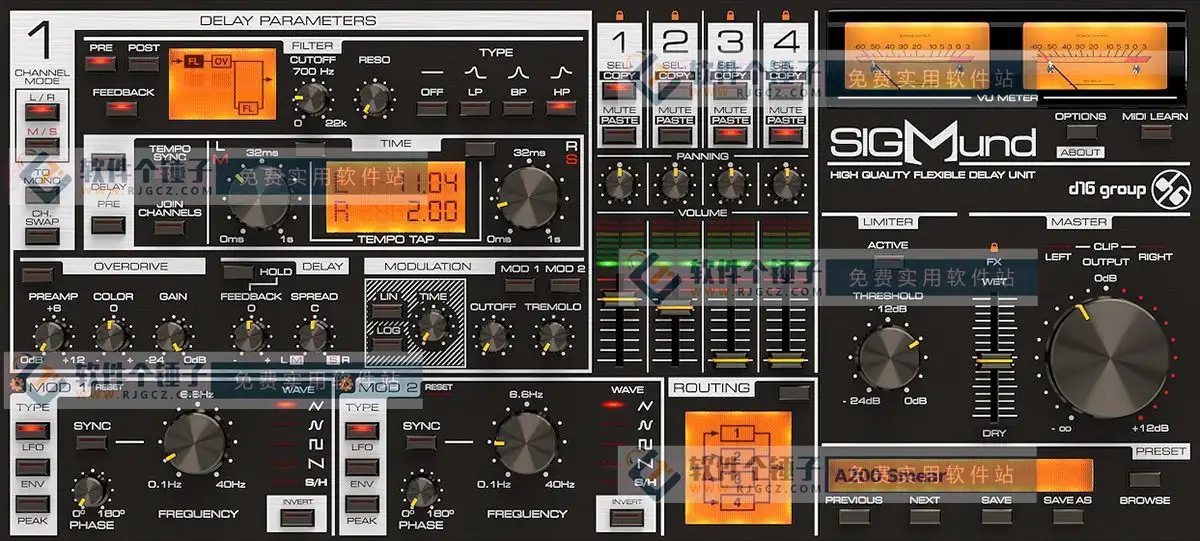
Task: Open the OPTIONS menu
Action: tap(1081, 133)
